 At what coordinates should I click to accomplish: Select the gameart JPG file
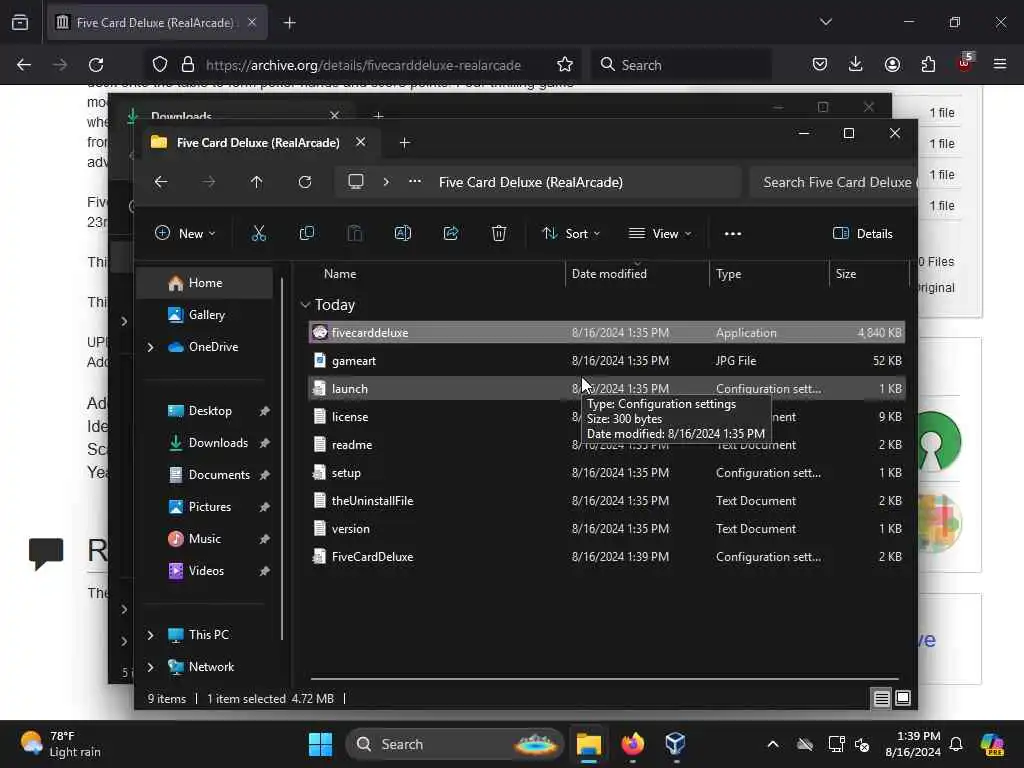606,360
